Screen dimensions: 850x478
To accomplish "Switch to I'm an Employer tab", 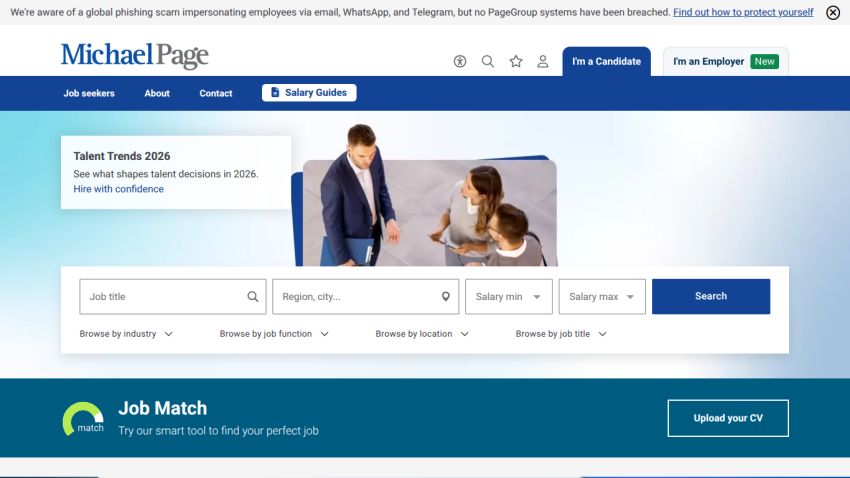I will tap(725, 61).
